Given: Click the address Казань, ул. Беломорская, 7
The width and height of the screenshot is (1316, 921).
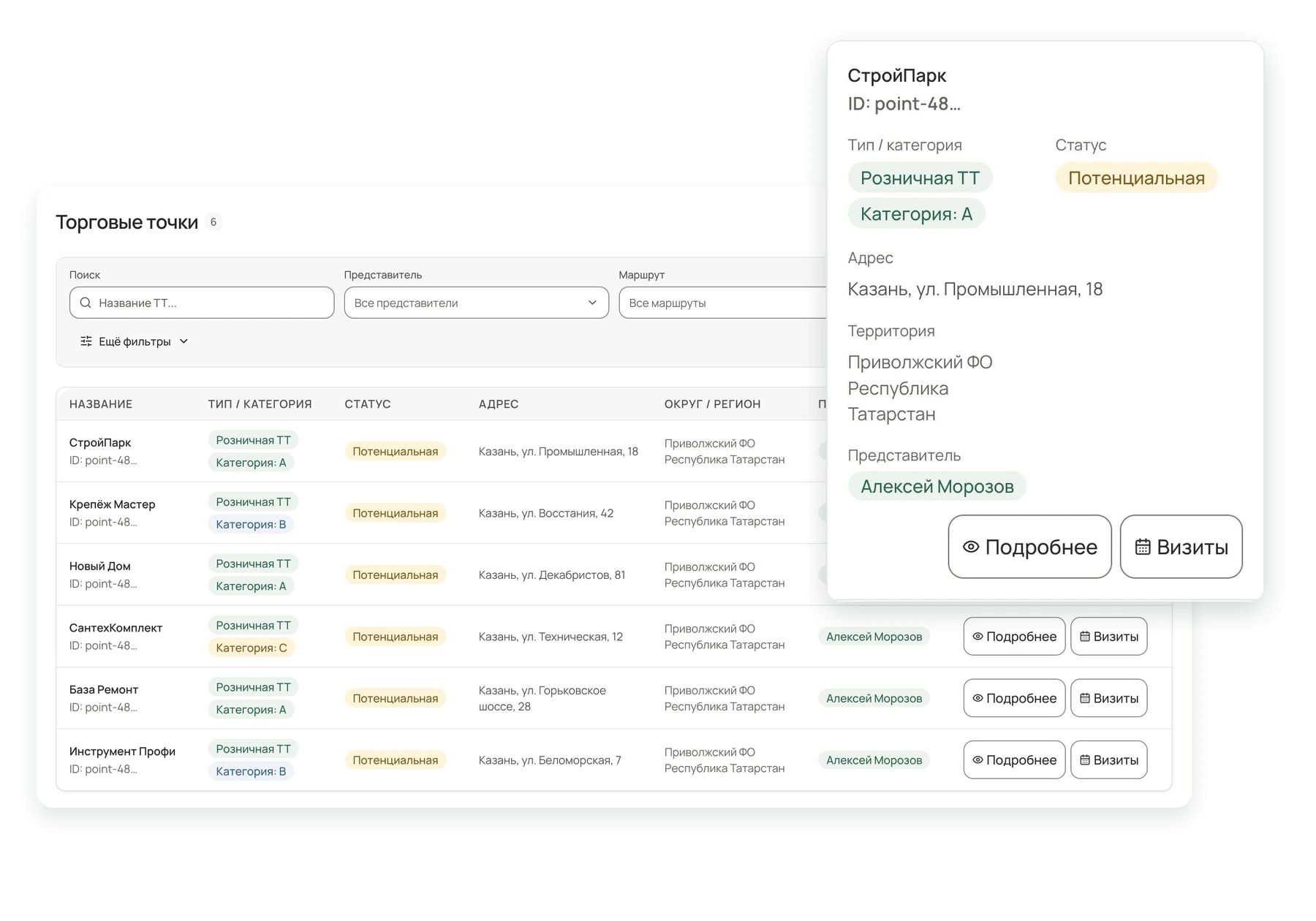Looking at the screenshot, I should point(550,760).
